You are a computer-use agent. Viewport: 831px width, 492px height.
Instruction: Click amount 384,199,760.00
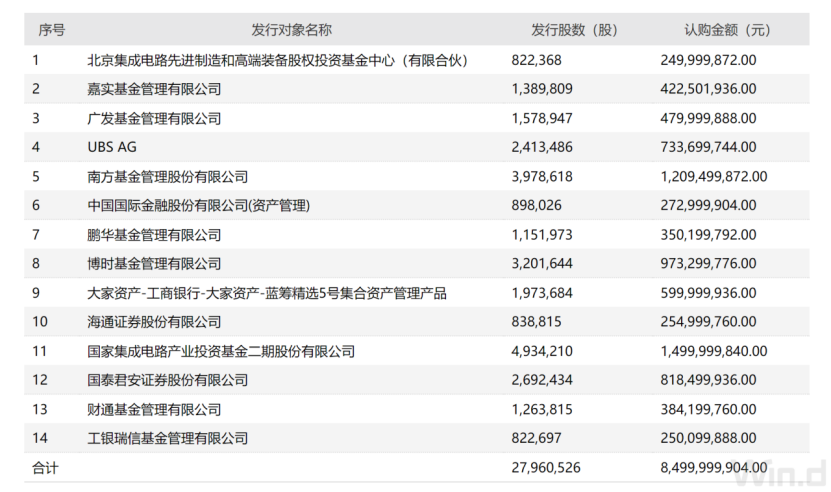tap(709, 409)
